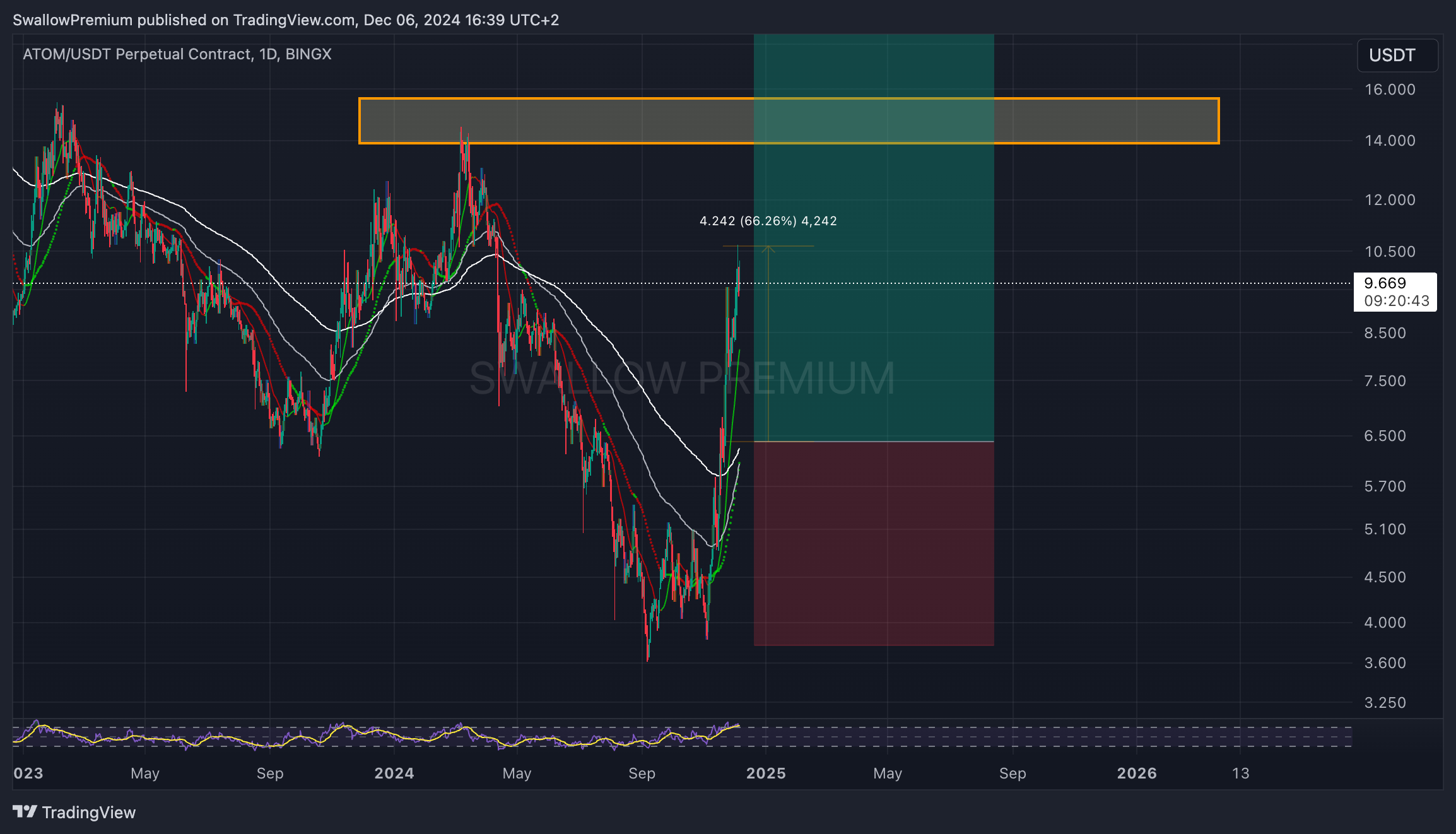Click the 16.000 price axis label
This screenshot has height=834, width=1456.
point(1390,90)
